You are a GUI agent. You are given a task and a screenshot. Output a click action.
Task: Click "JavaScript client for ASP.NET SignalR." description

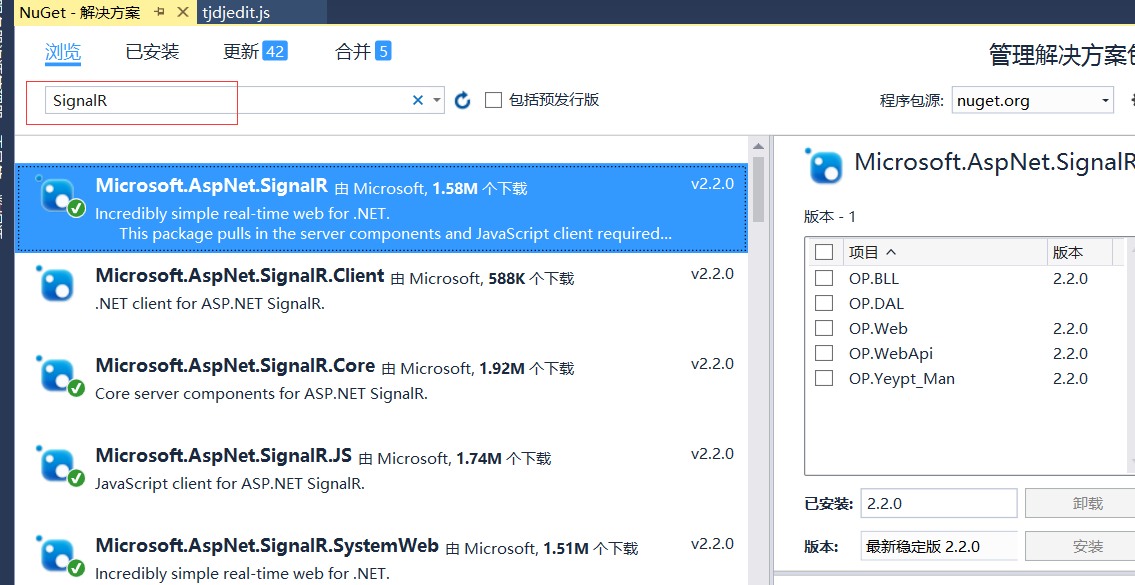click(x=229, y=483)
